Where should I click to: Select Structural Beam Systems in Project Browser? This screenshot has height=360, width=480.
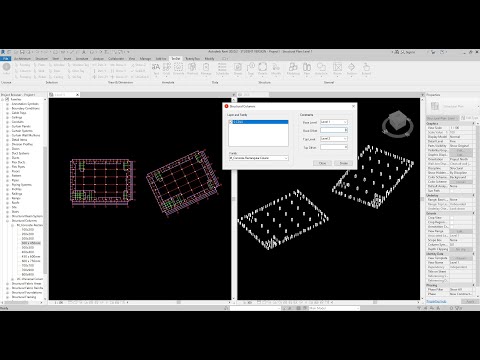(x=27, y=216)
